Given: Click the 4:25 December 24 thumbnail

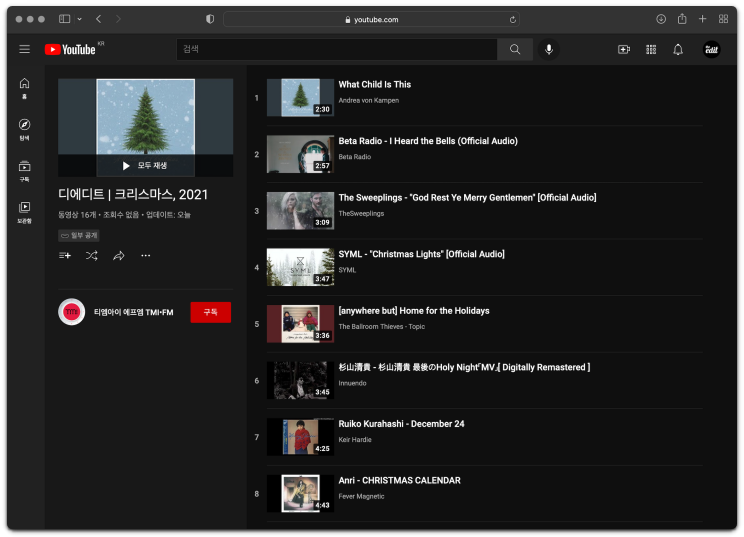Looking at the screenshot, I should (300, 437).
